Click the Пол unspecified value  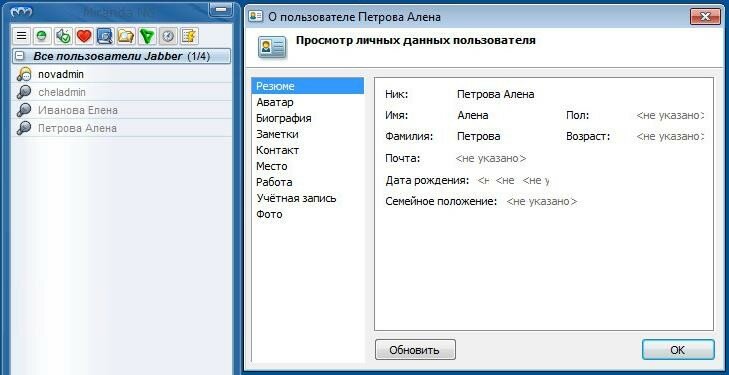point(670,115)
